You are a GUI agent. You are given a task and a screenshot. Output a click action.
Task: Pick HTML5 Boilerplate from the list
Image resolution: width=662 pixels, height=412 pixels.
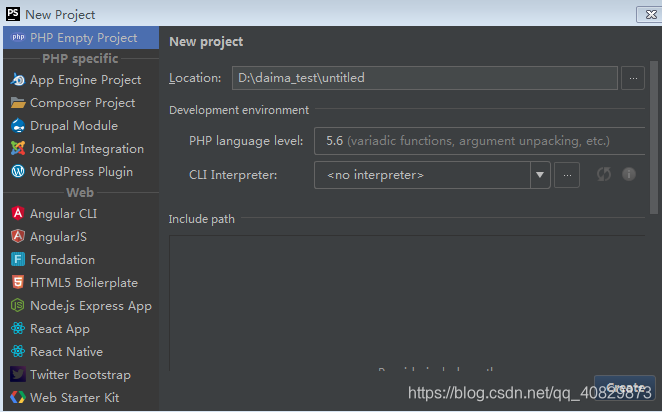(x=84, y=282)
